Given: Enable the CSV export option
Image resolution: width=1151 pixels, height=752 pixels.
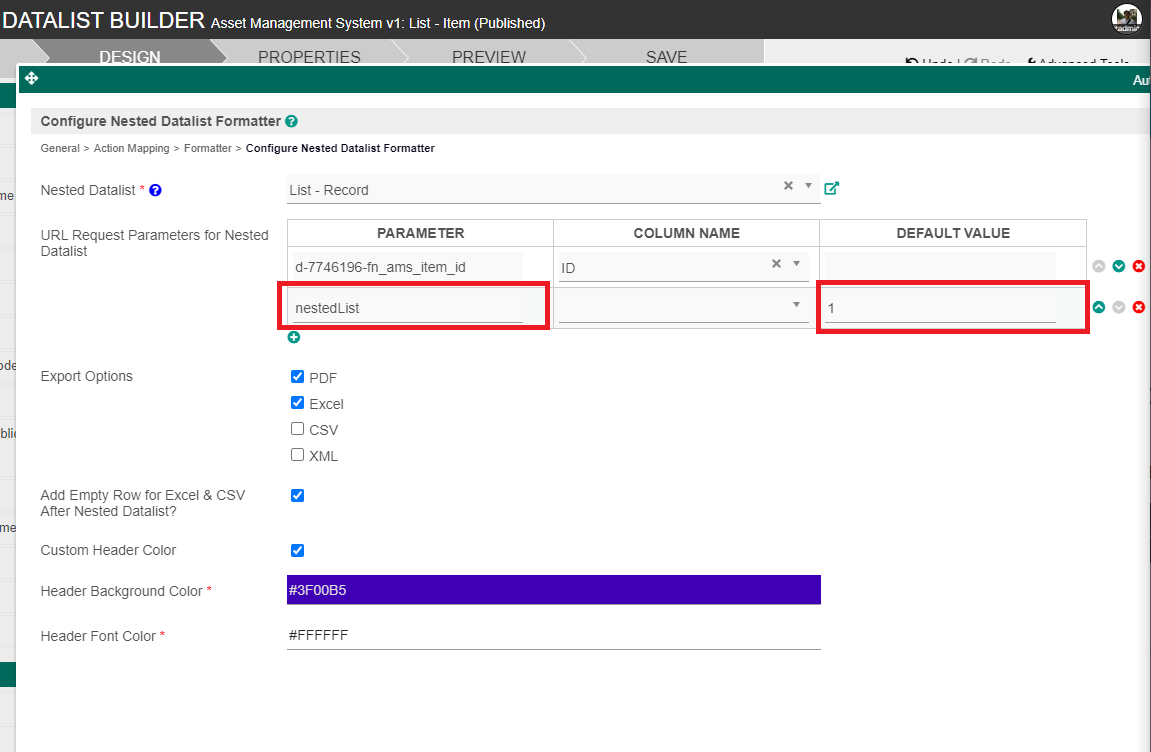Looking at the screenshot, I should [297, 429].
